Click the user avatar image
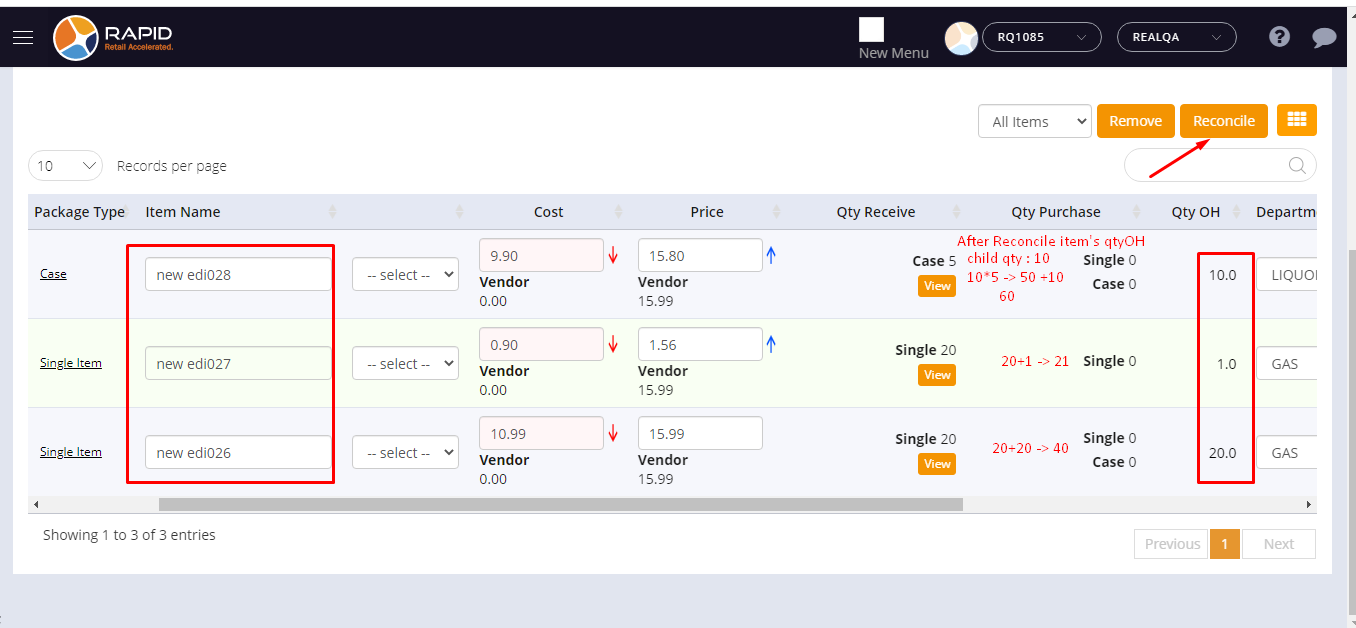The height and width of the screenshot is (628, 1356). pyautogui.click(x=961, y=38)
